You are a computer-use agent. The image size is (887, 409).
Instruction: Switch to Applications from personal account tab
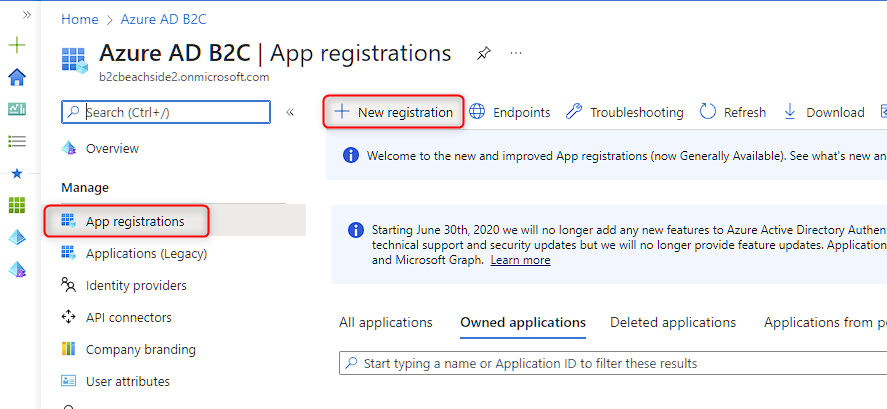(x=825, y=322)
